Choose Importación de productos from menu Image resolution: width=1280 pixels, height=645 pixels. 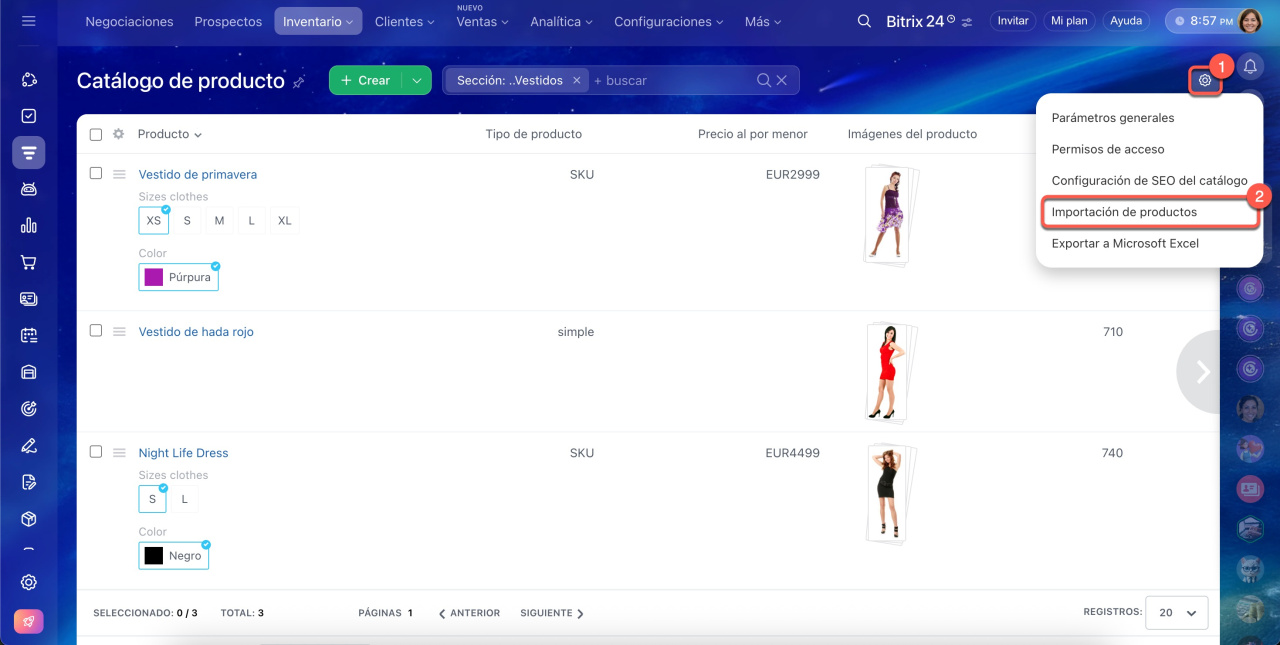click(x=1124, y=212)
